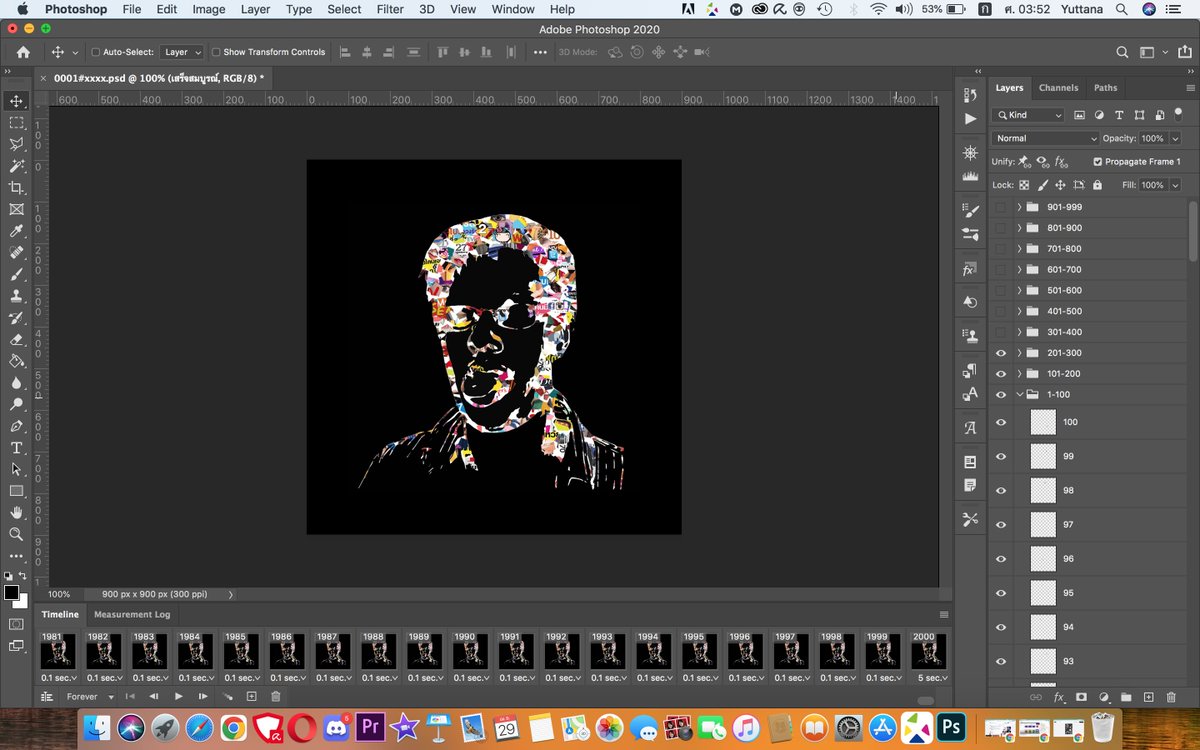Open the Fill slider dropdown arrow

coord(1174,185)
